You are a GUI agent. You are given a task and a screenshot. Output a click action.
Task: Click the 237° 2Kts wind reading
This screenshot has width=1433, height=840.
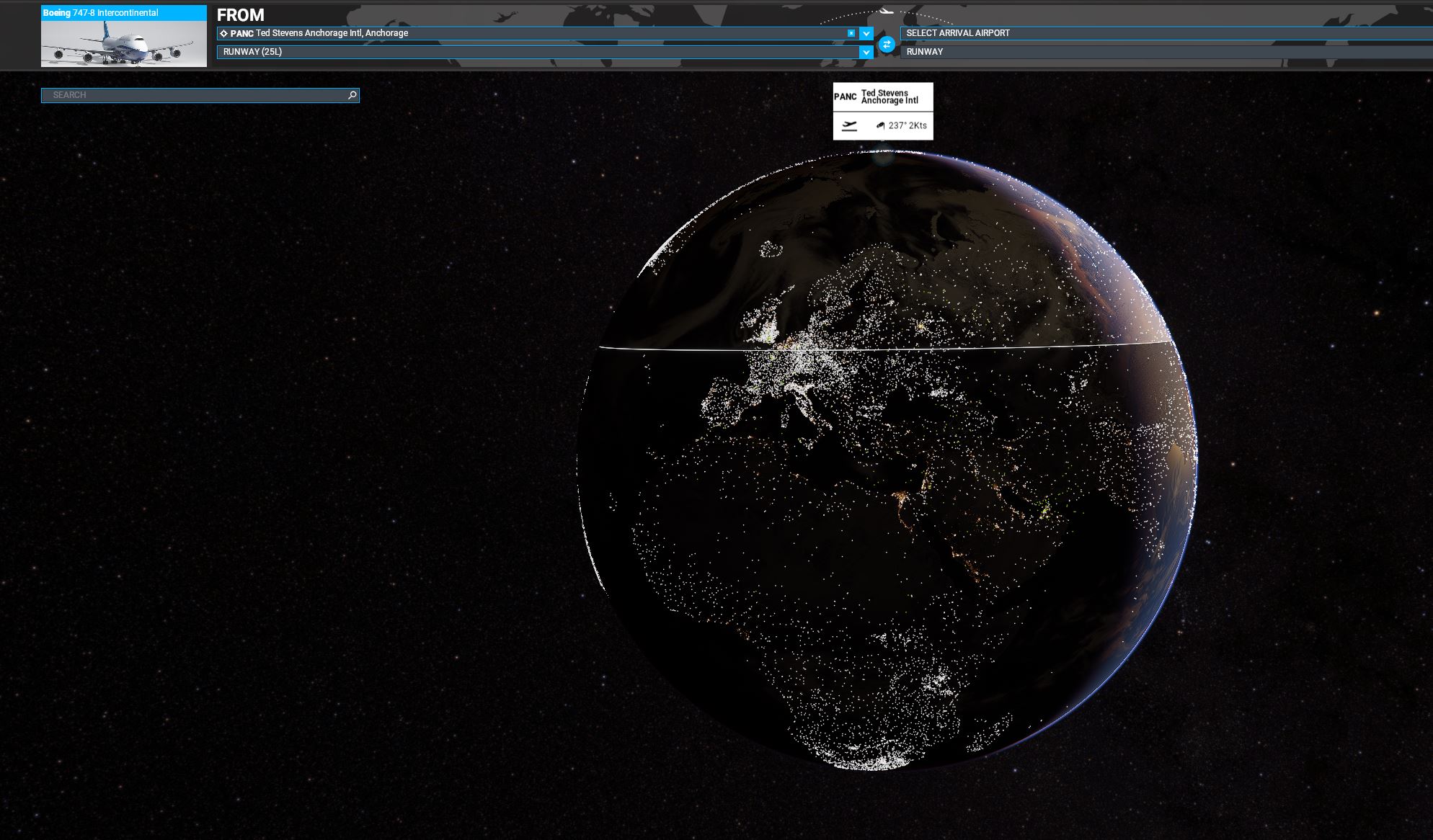point(908,125)
